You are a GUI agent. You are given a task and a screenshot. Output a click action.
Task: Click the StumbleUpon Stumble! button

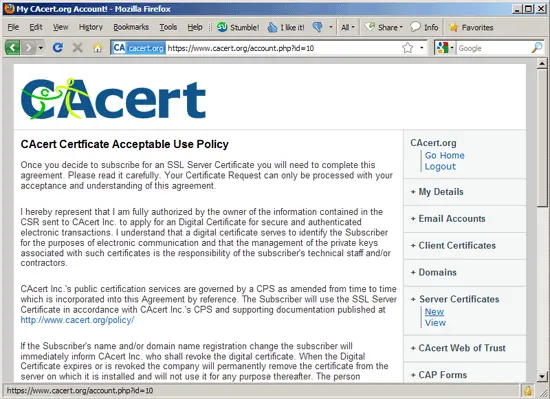(238, 27)
